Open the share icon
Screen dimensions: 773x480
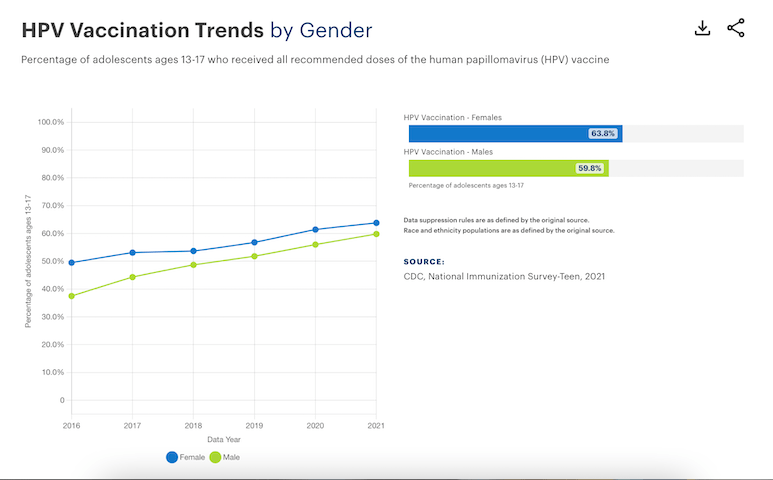point(736,28)
